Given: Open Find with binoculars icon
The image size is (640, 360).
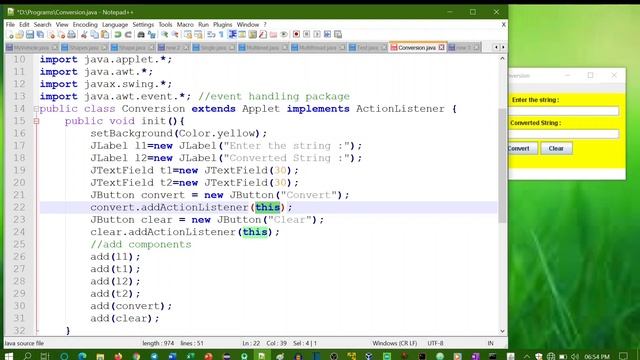Looking at the screenshot, I should [141, 35].
